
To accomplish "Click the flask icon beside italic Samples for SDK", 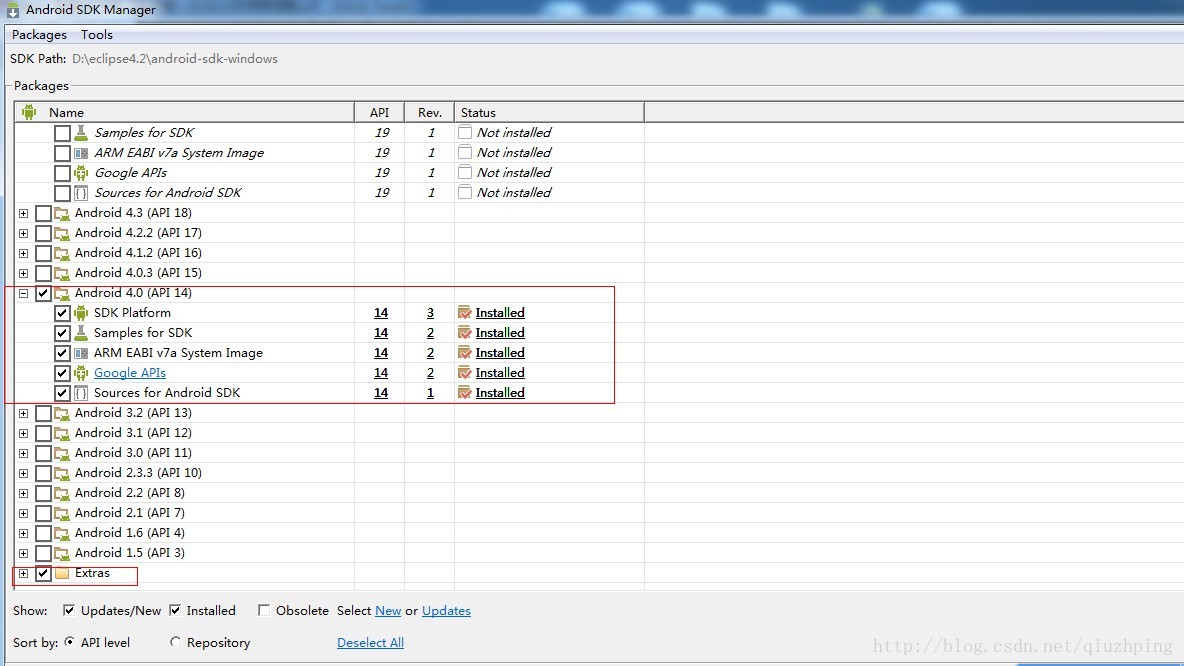I will click(81, 133).
